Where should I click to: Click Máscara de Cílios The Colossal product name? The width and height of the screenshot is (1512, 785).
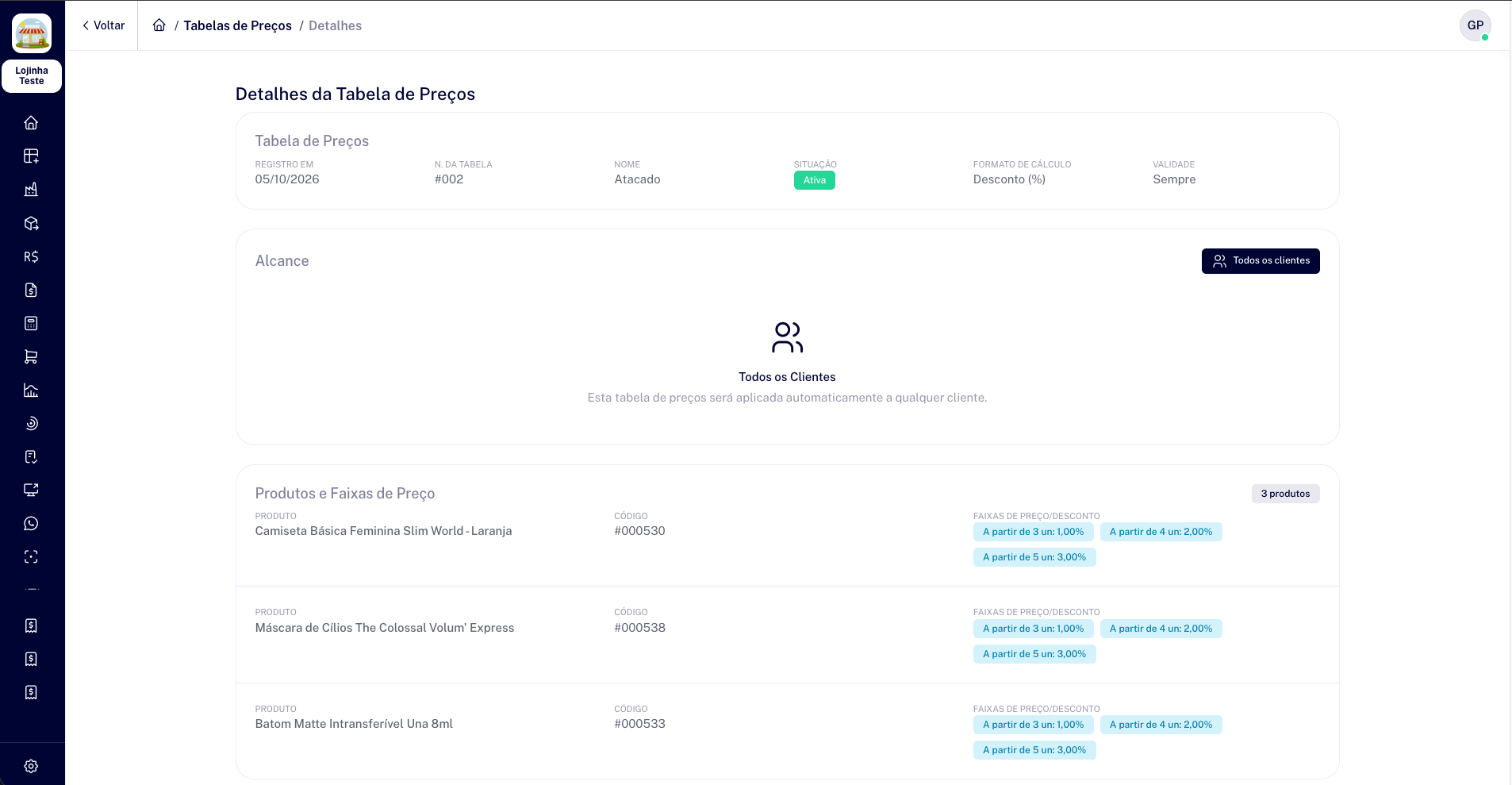(x=385, y=628)
